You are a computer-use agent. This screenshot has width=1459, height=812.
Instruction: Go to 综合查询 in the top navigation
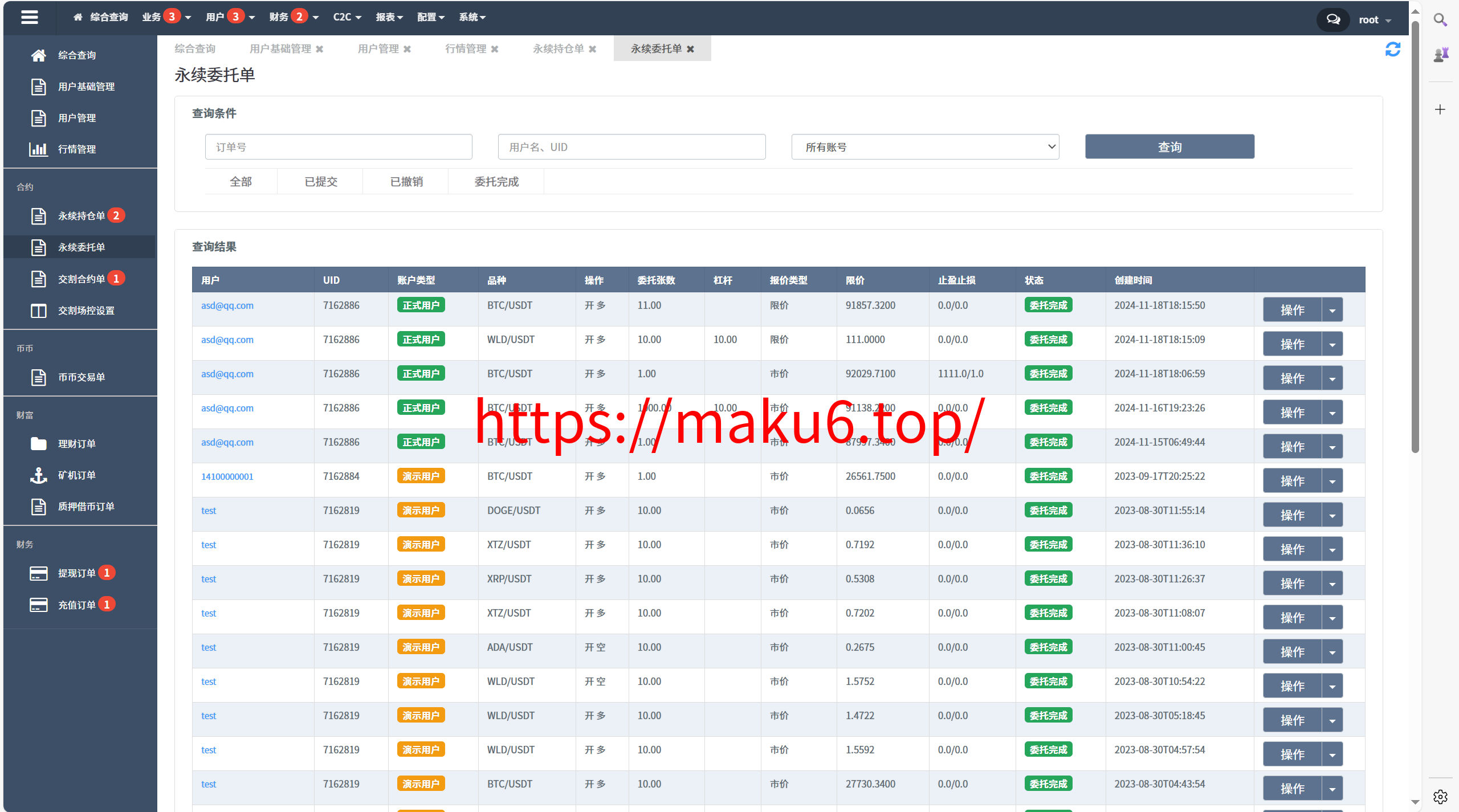[101, 17]
